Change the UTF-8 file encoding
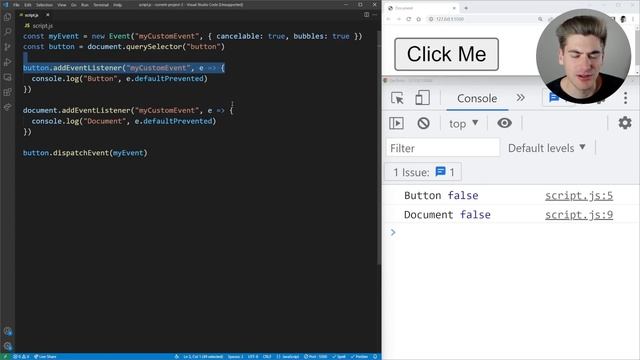 point(253,357)
